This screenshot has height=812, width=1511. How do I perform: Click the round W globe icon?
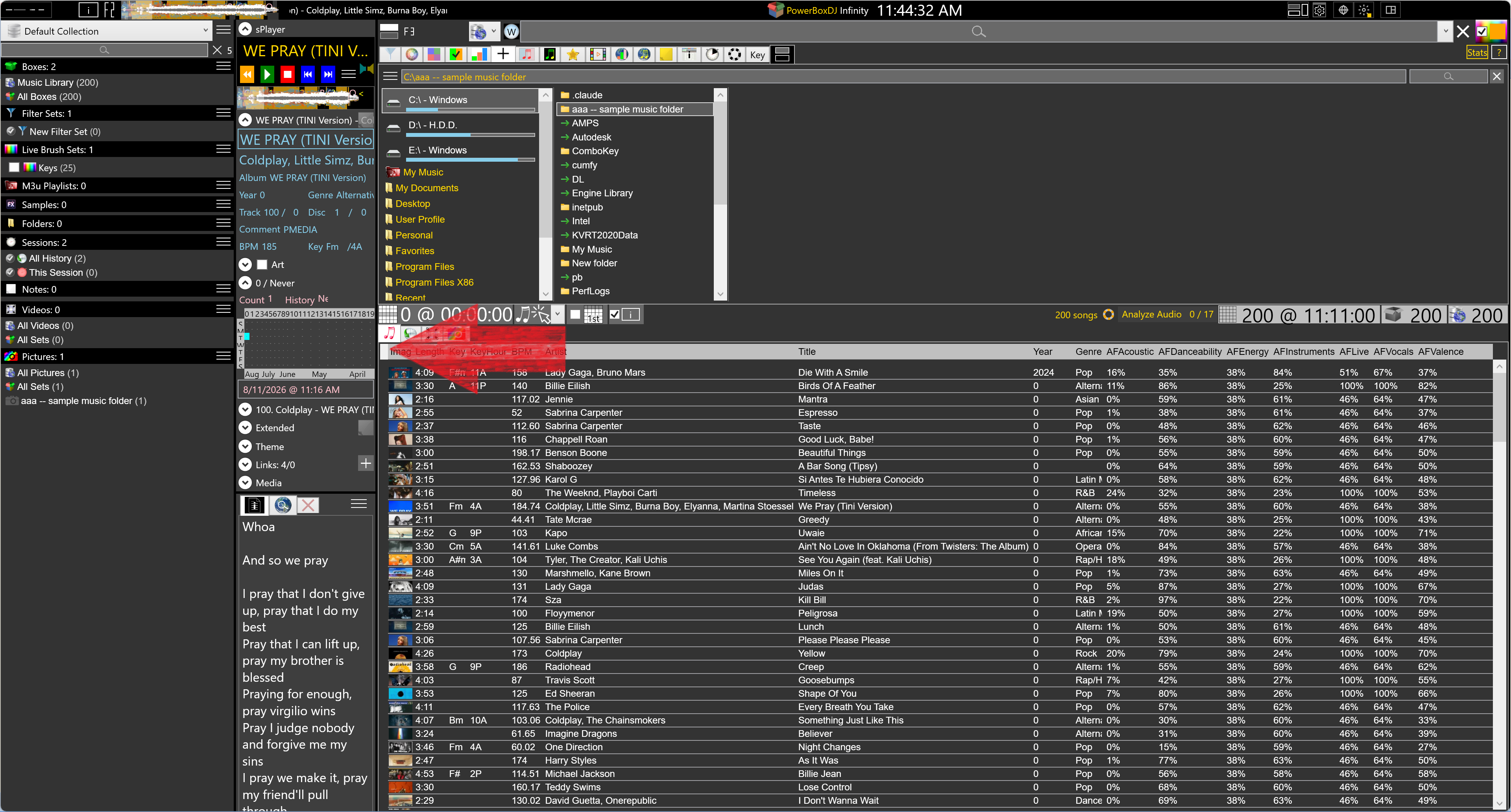511,31
